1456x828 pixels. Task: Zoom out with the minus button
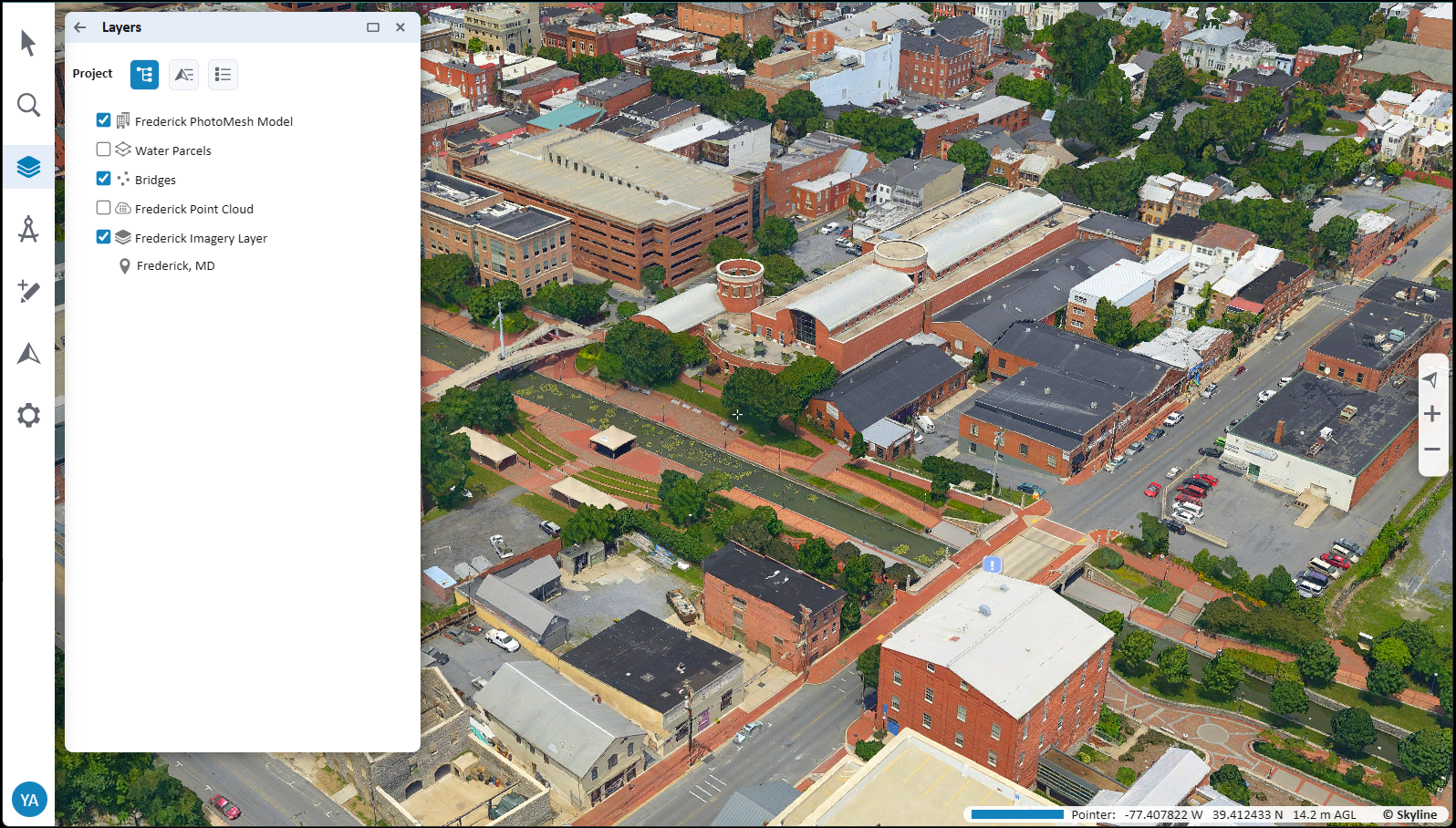(1432, 449)
